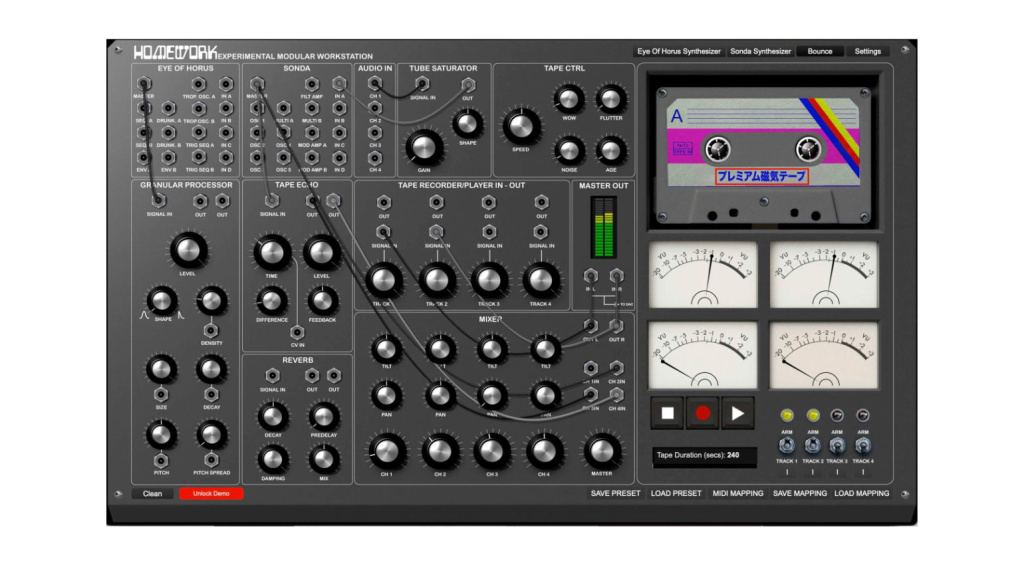Viewport: 1024px width, 565px height.
Task: Click the Clean button
Action: coord(153,493)
